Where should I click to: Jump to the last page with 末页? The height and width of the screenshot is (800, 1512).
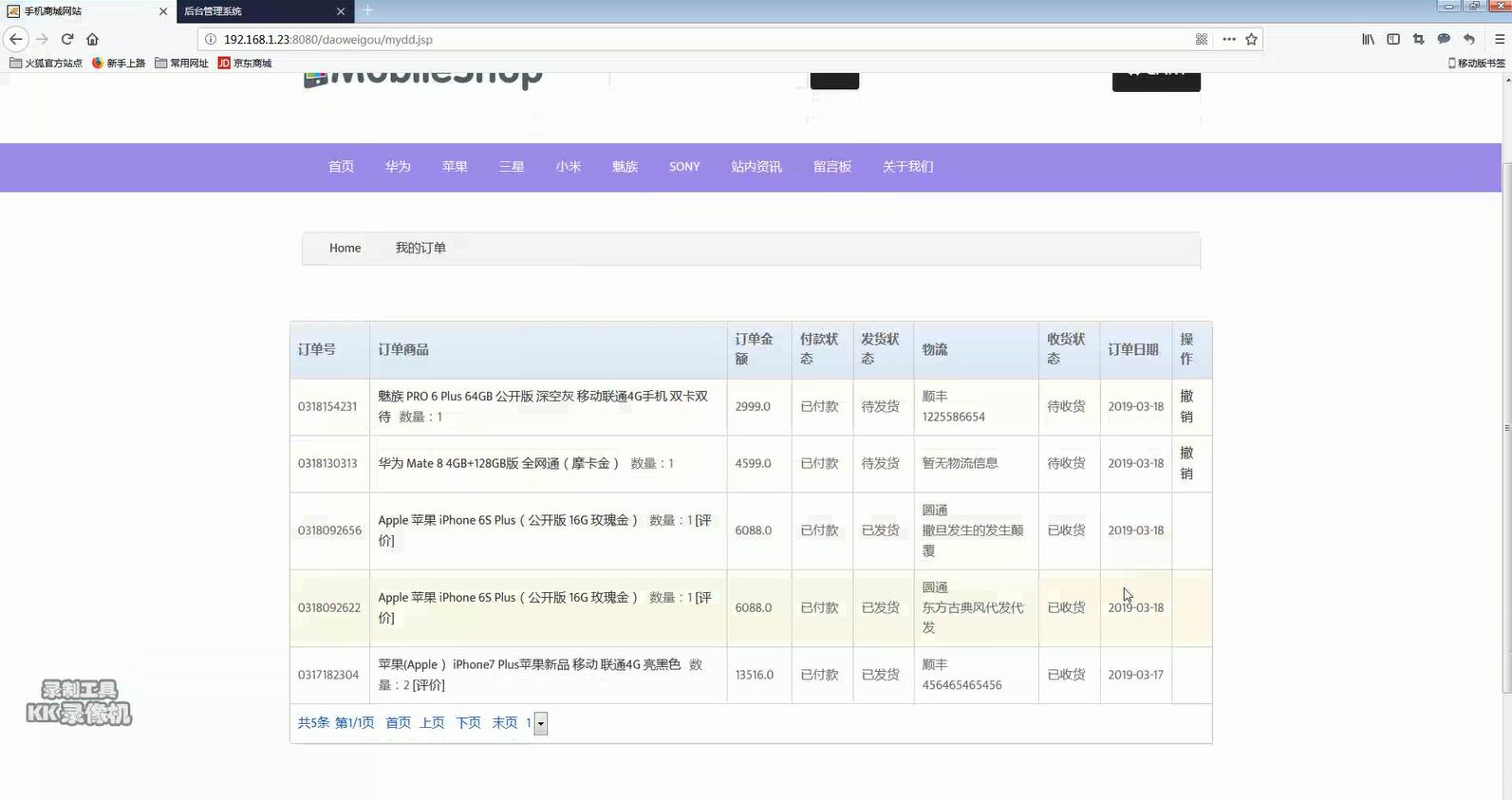coord(505,723)
